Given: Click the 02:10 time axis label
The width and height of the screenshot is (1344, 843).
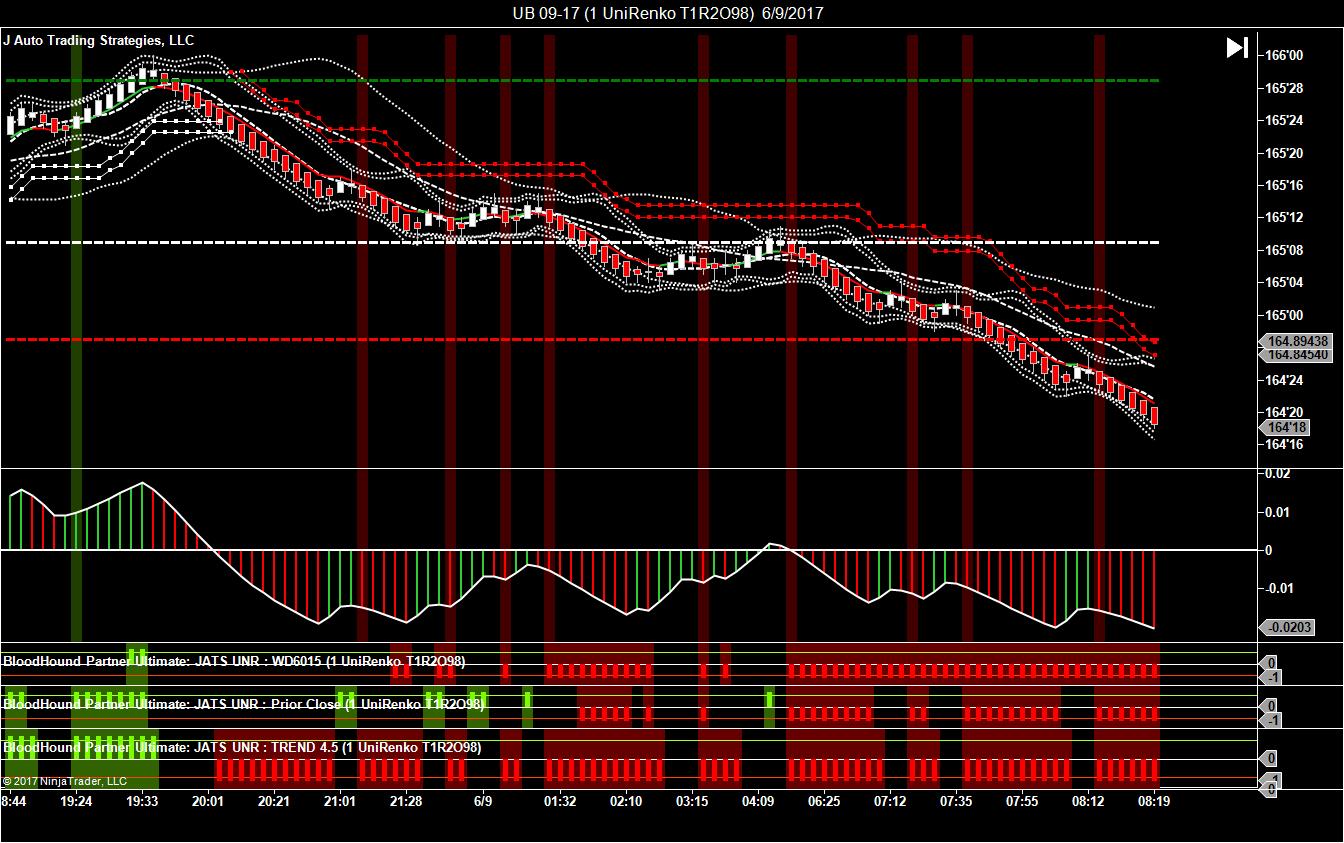Looking at the screenshot, I should (x=626, y=801).
